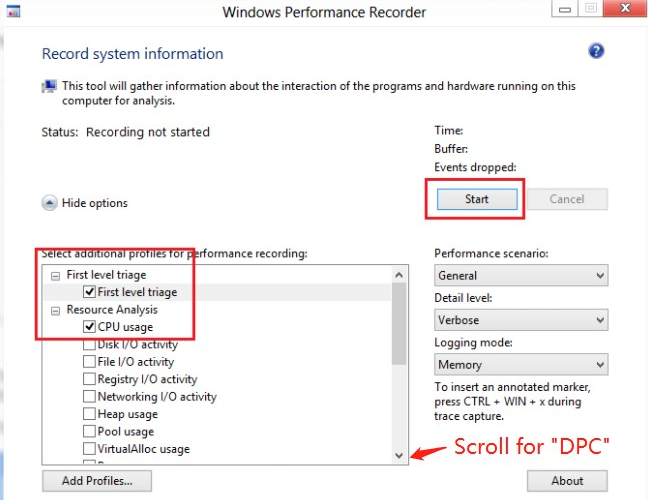The image size is (648, 500).
Task: Minimize the Windows Performance Recorder window
Action: pyautogui.click(x=565, y=8)
